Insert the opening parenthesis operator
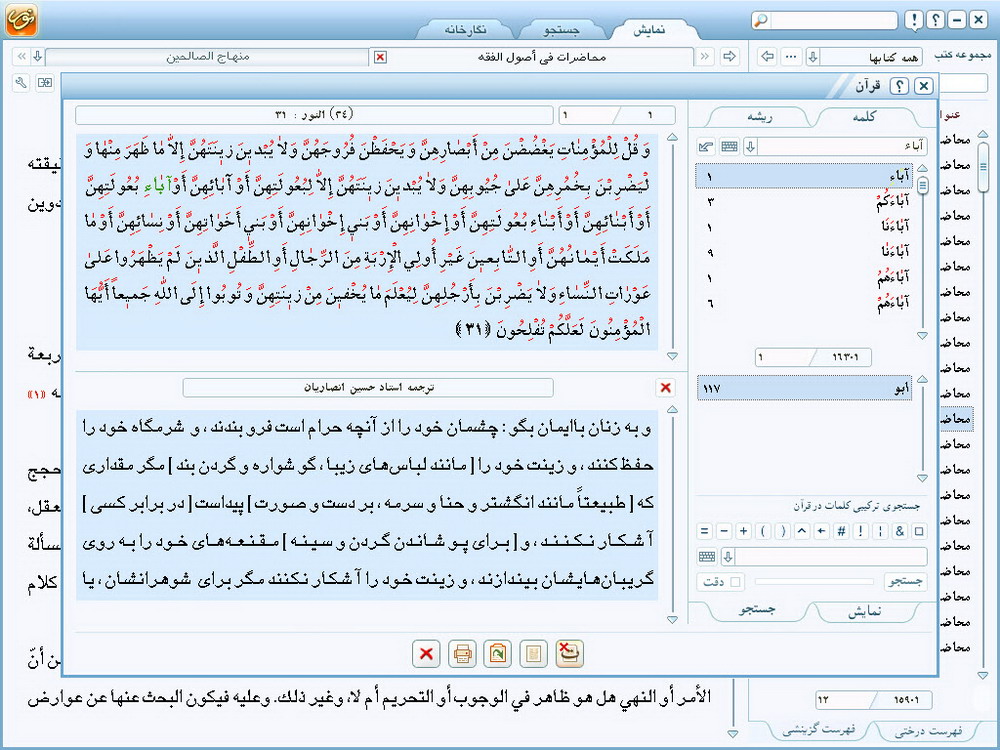Viewport: 1000px width, 750px height. (763, 531)
